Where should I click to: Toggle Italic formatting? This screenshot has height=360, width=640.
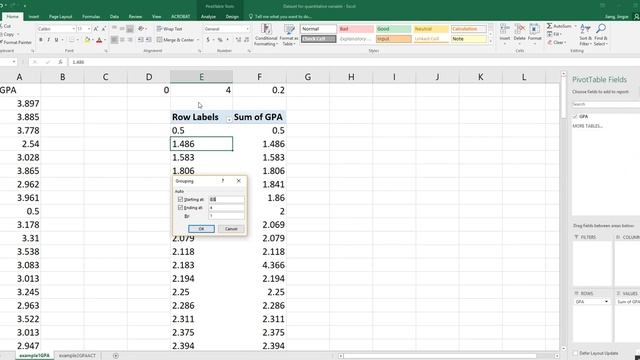point(48,40)
